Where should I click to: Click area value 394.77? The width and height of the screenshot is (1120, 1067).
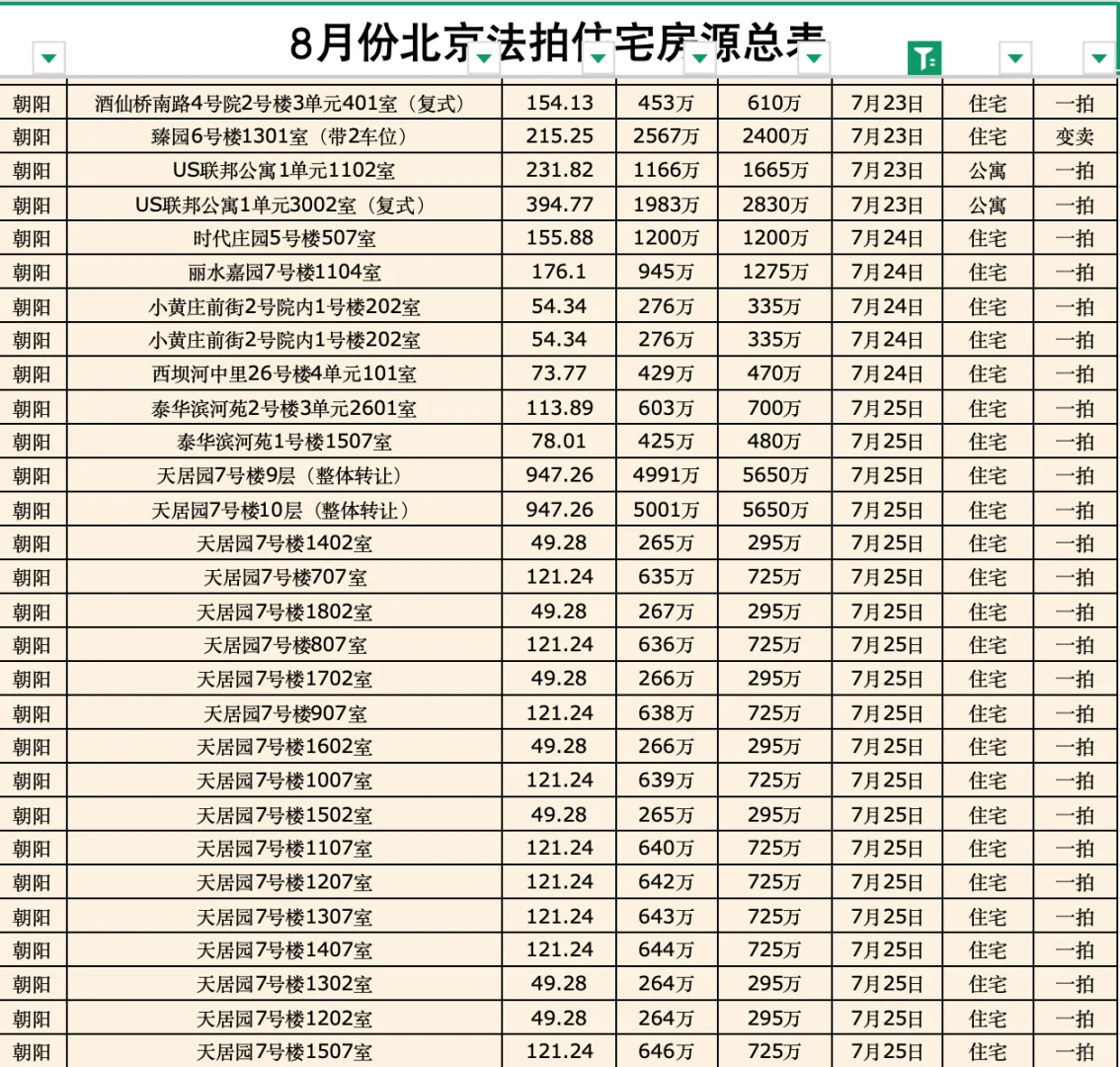click(x=559, y=205)
